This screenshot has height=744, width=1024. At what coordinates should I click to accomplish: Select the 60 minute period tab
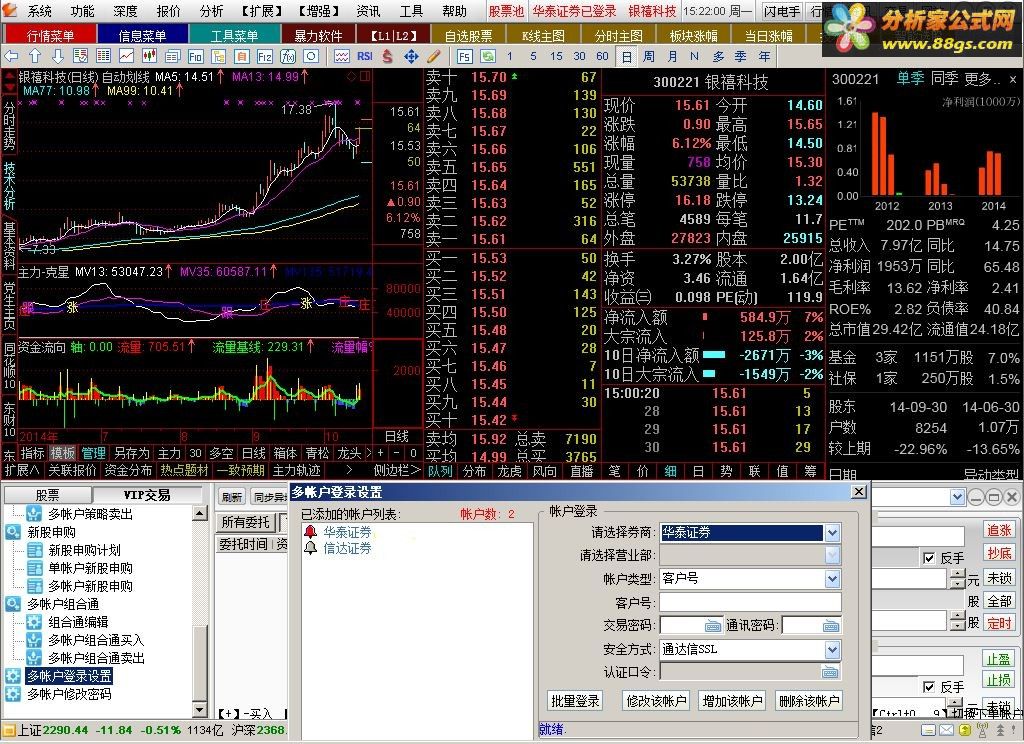coord(602,57)
